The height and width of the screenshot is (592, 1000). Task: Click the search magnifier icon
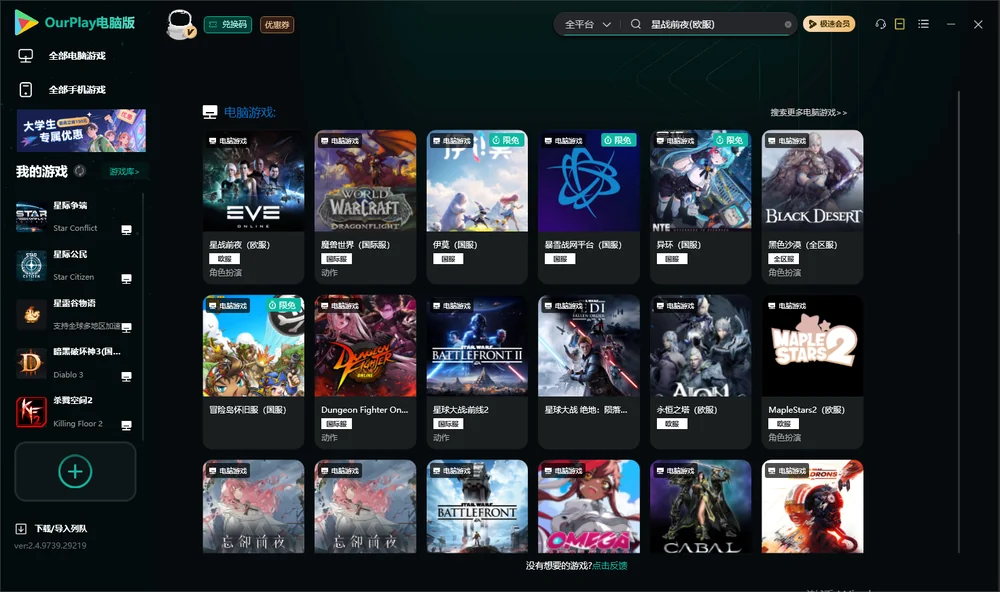pyautogui.click(x=636, y=24)
